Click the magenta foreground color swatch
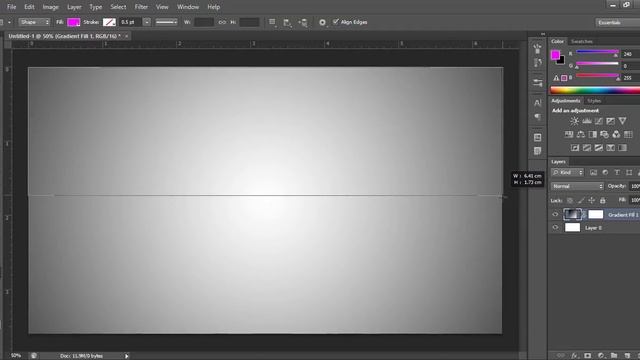This screenshot has width=640, height=360. [x=555, y=55]
